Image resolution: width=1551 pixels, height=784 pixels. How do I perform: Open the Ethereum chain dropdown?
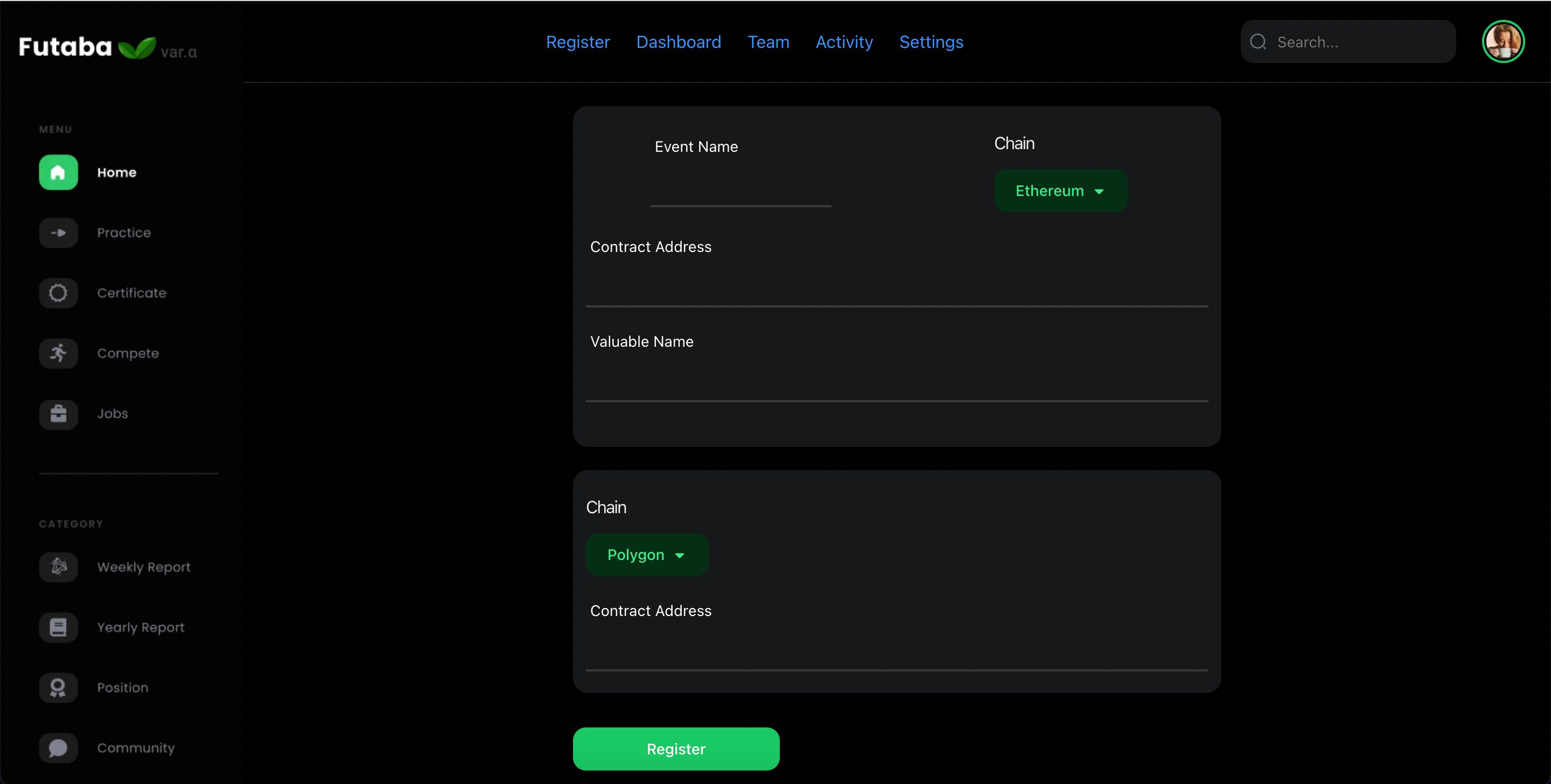pyautogui.click(x=1060, y=190)
